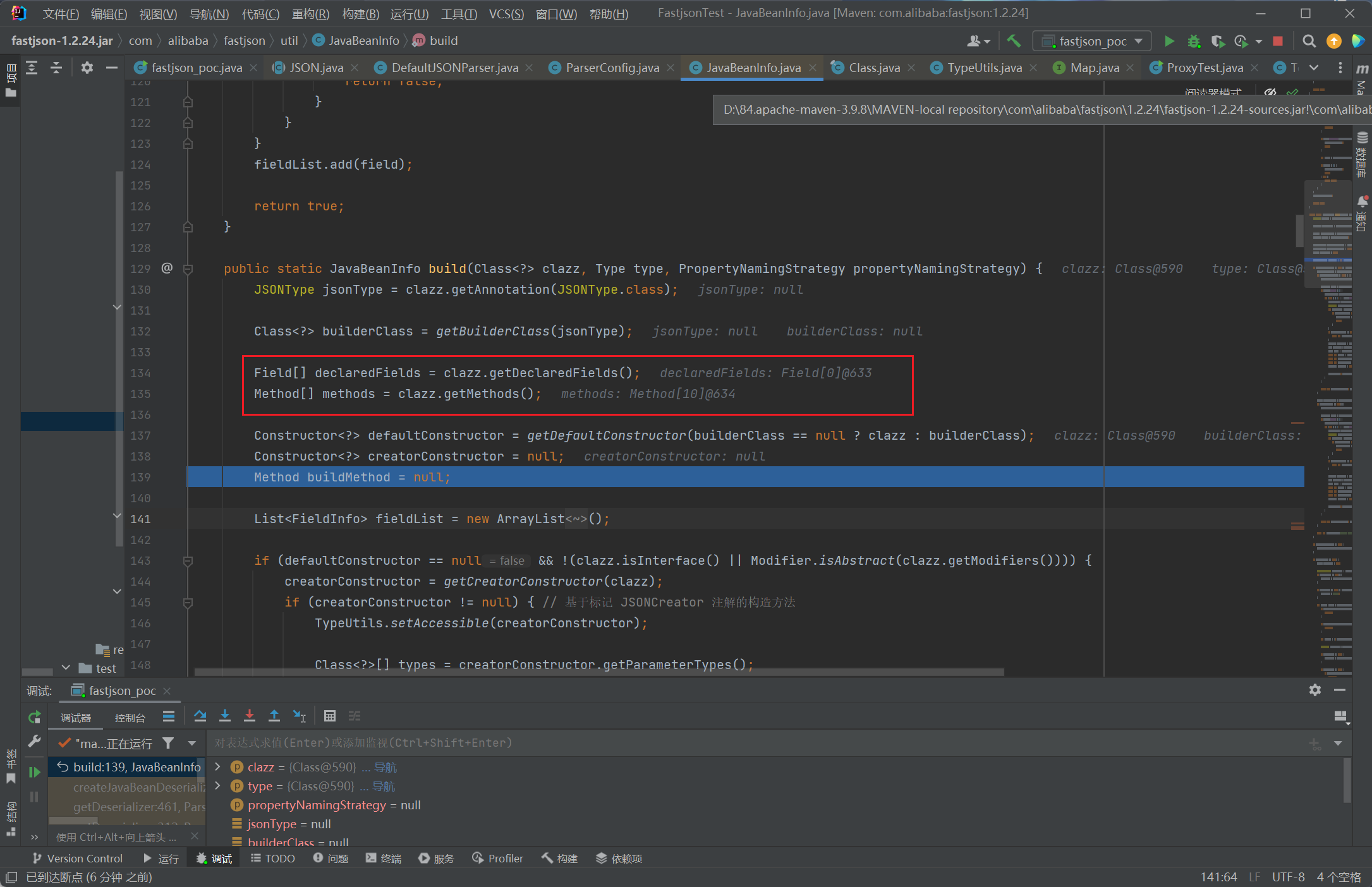Viewport: 1372px width, 887px height.
Task: Click the Force Step Into red arrow
Action: [x=250, y=716]
